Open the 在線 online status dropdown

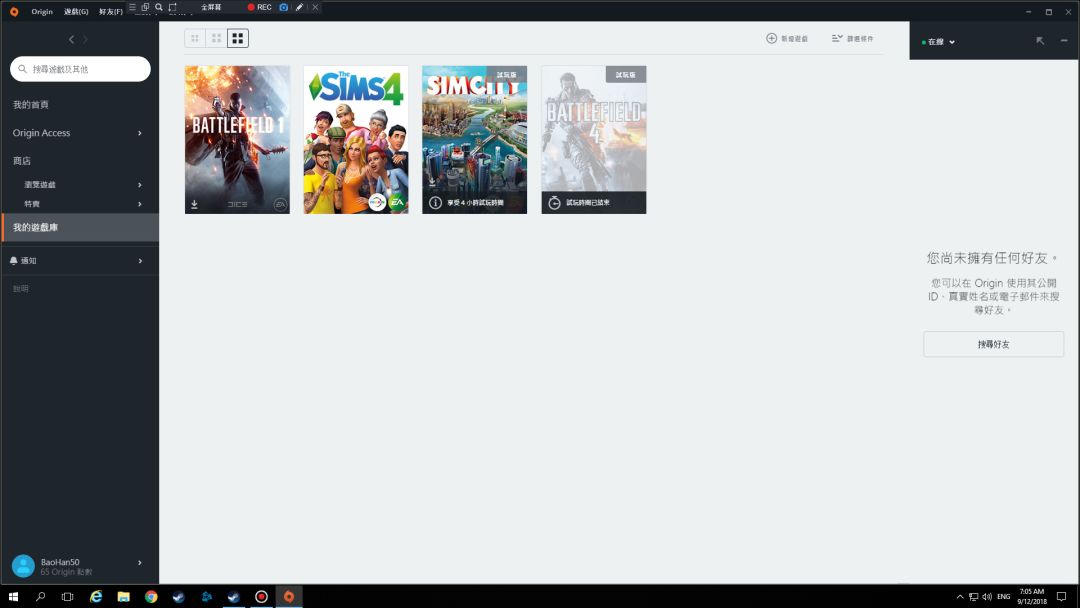pos(939,42)
